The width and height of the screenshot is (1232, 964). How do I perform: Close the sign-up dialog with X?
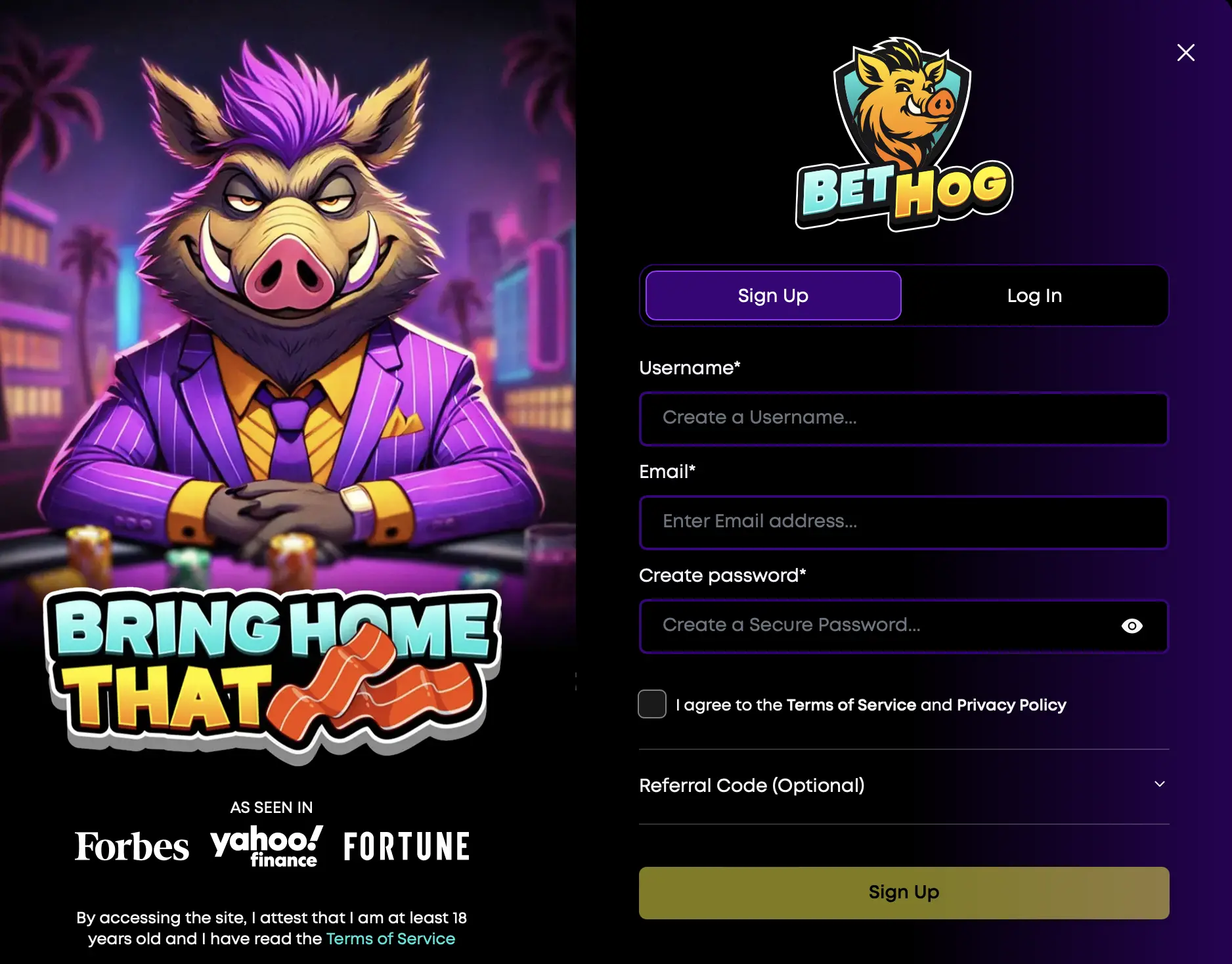(1185, 53)
